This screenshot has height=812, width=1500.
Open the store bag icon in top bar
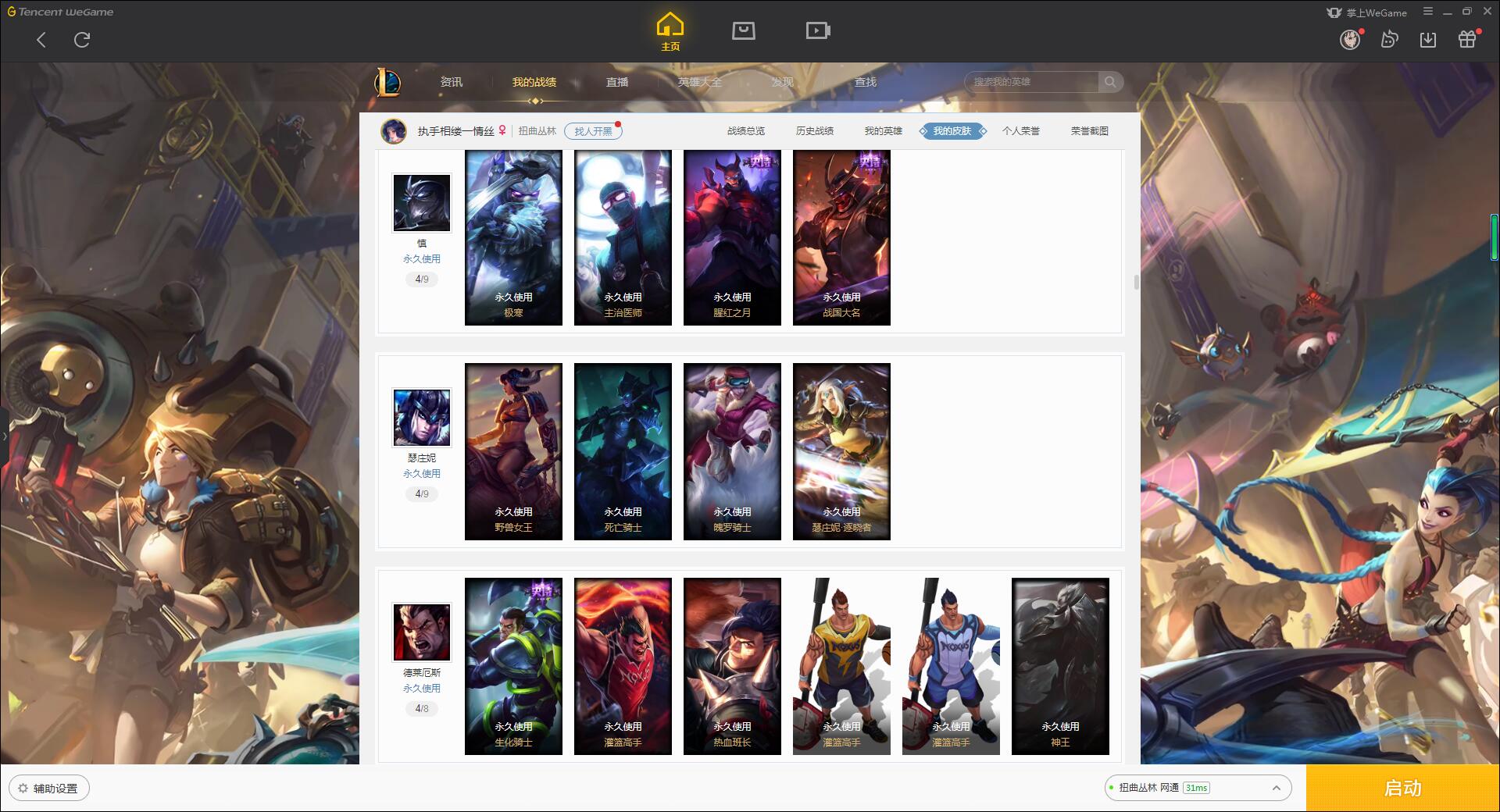[743, 31]
